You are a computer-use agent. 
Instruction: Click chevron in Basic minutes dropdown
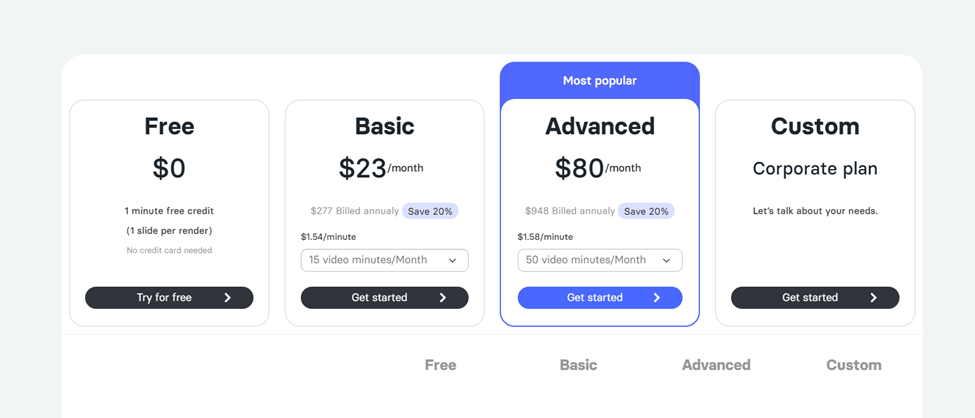(453, 261)
